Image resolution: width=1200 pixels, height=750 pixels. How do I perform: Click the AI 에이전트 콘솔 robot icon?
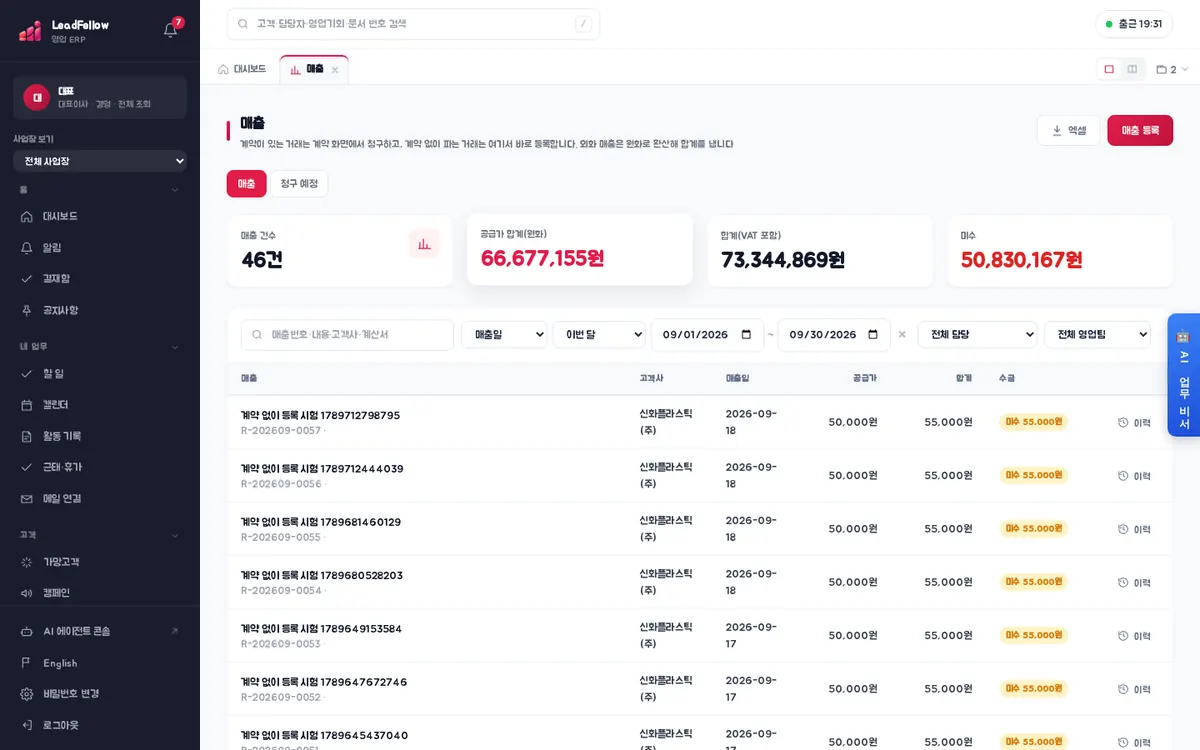(x=27, y=631)
